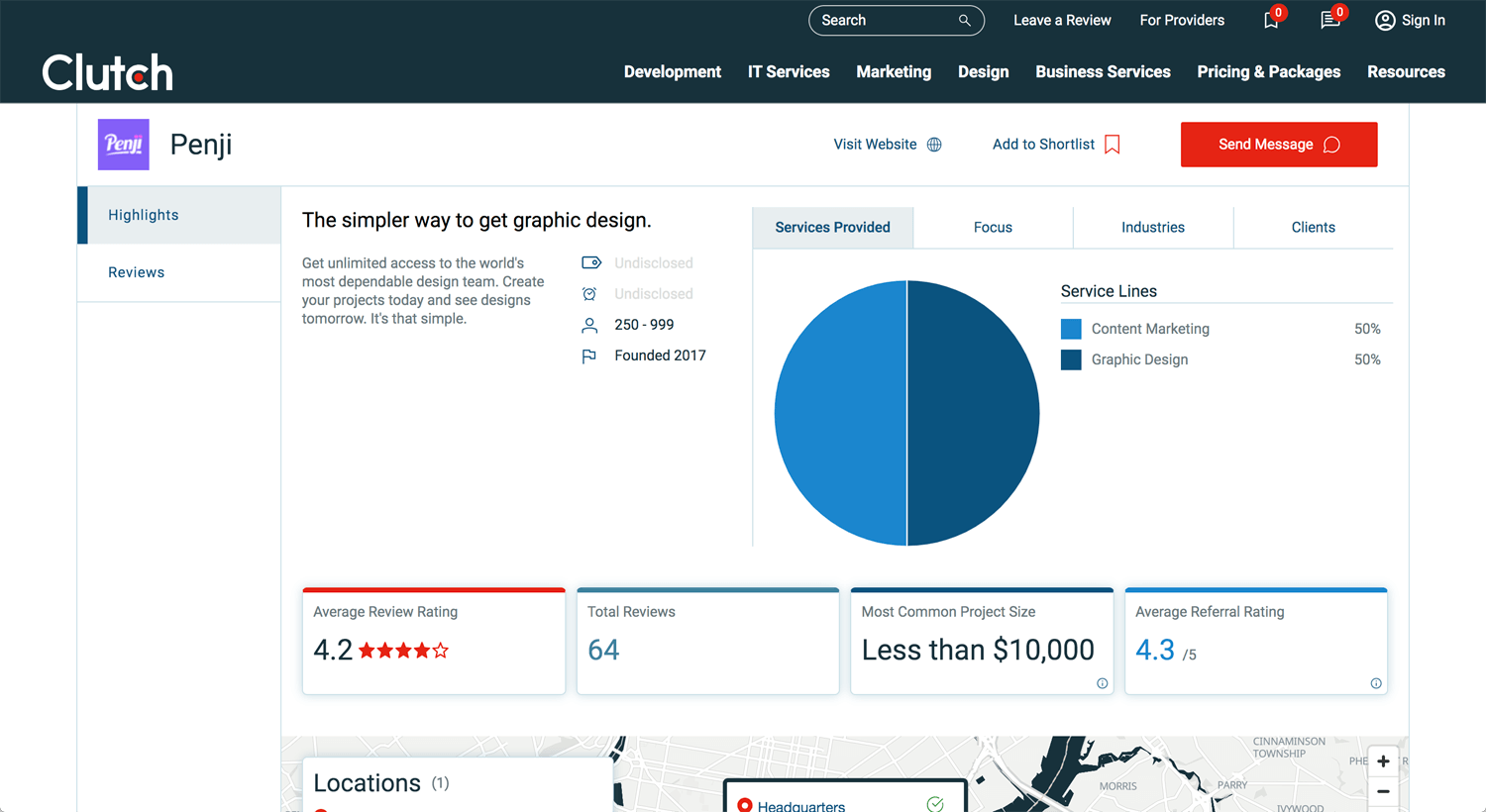Click the 4.2 average rating value
The width and height of the screenshot is (1486, 812).
coord(333,650)
